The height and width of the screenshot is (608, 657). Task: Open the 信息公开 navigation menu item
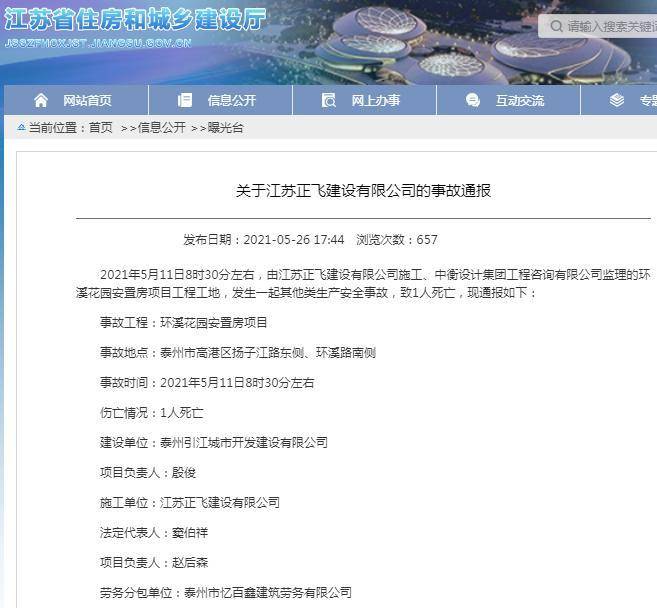[x=231, y=101]
